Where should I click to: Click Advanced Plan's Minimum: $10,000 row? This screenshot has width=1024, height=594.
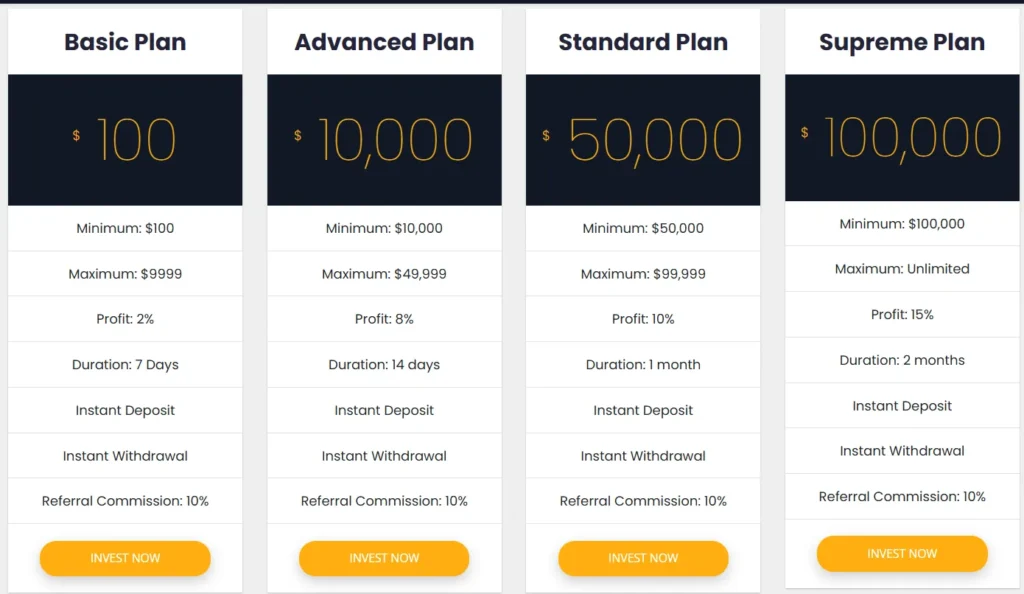[384, 228]
